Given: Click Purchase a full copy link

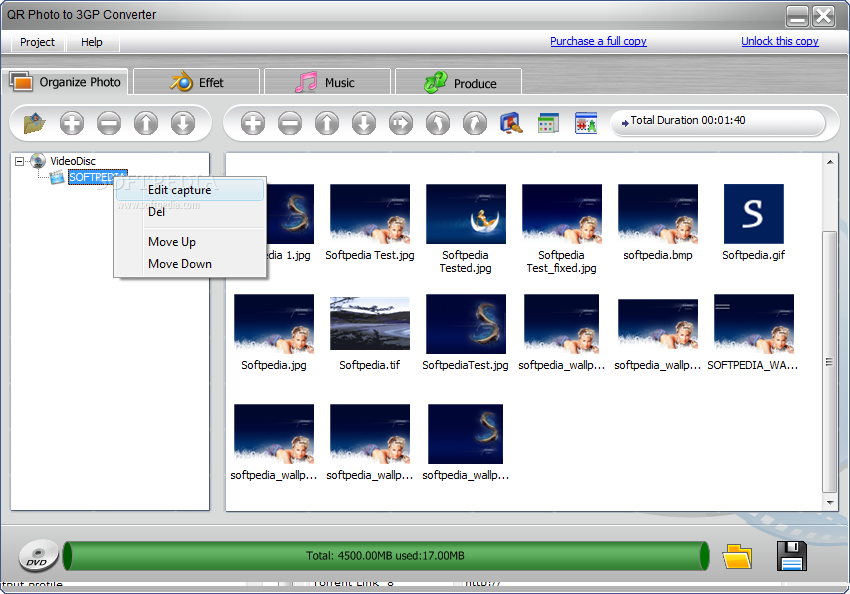Looking at the screenshot, I should click(598, 41).
